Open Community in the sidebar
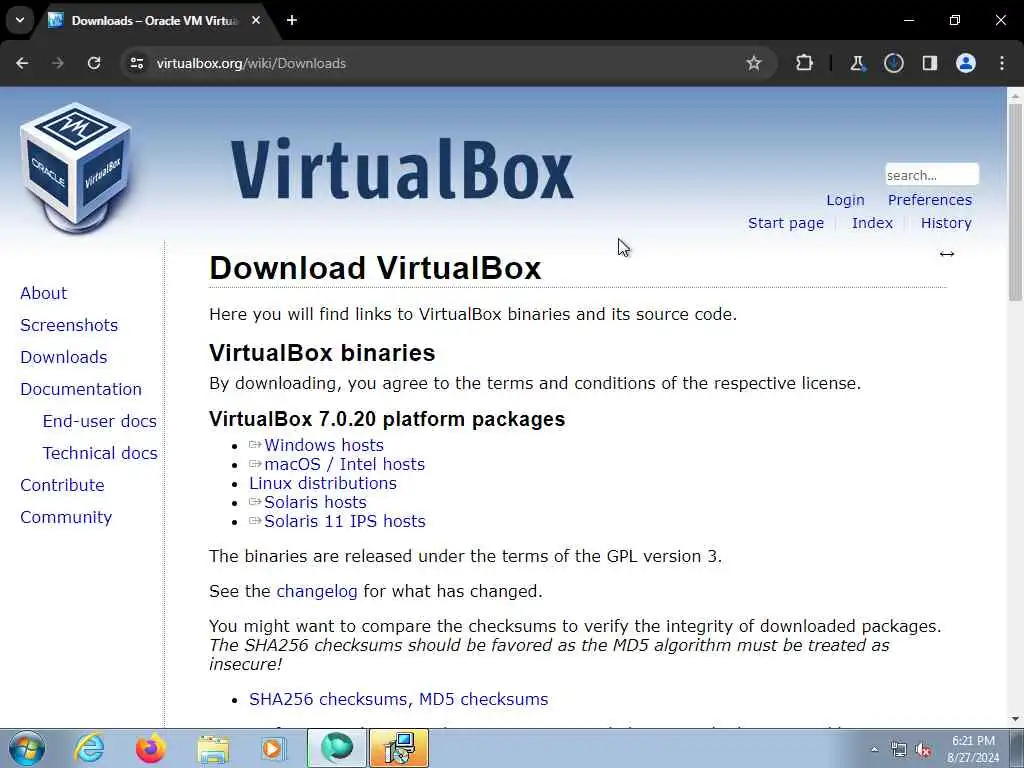 pyautogui.click(x=66, y=517)
